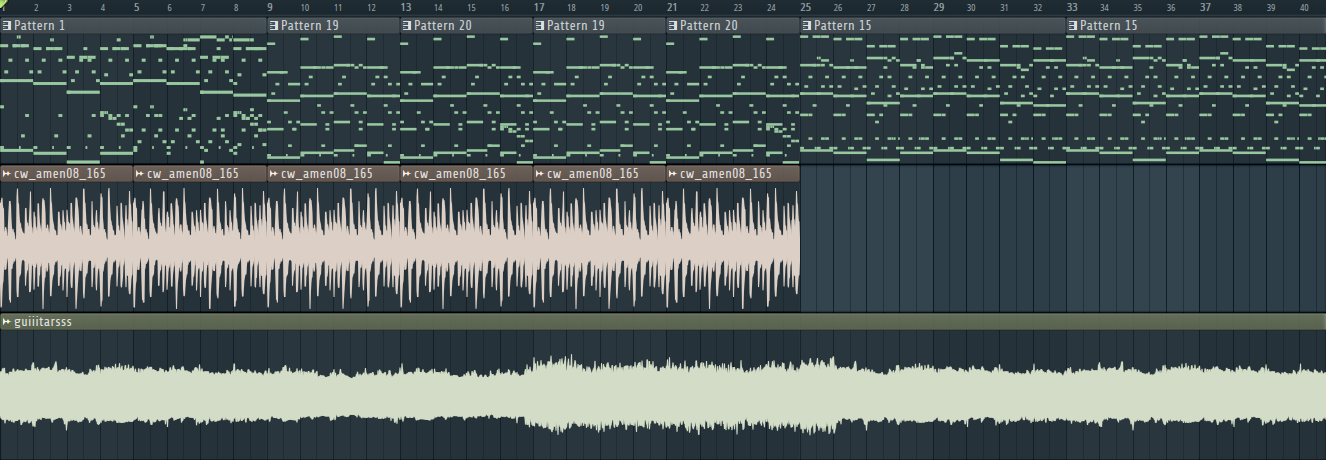1326x460 pixels.
Task: Open the clip menu icon of Pattern 1
Action: click(7, 25)
